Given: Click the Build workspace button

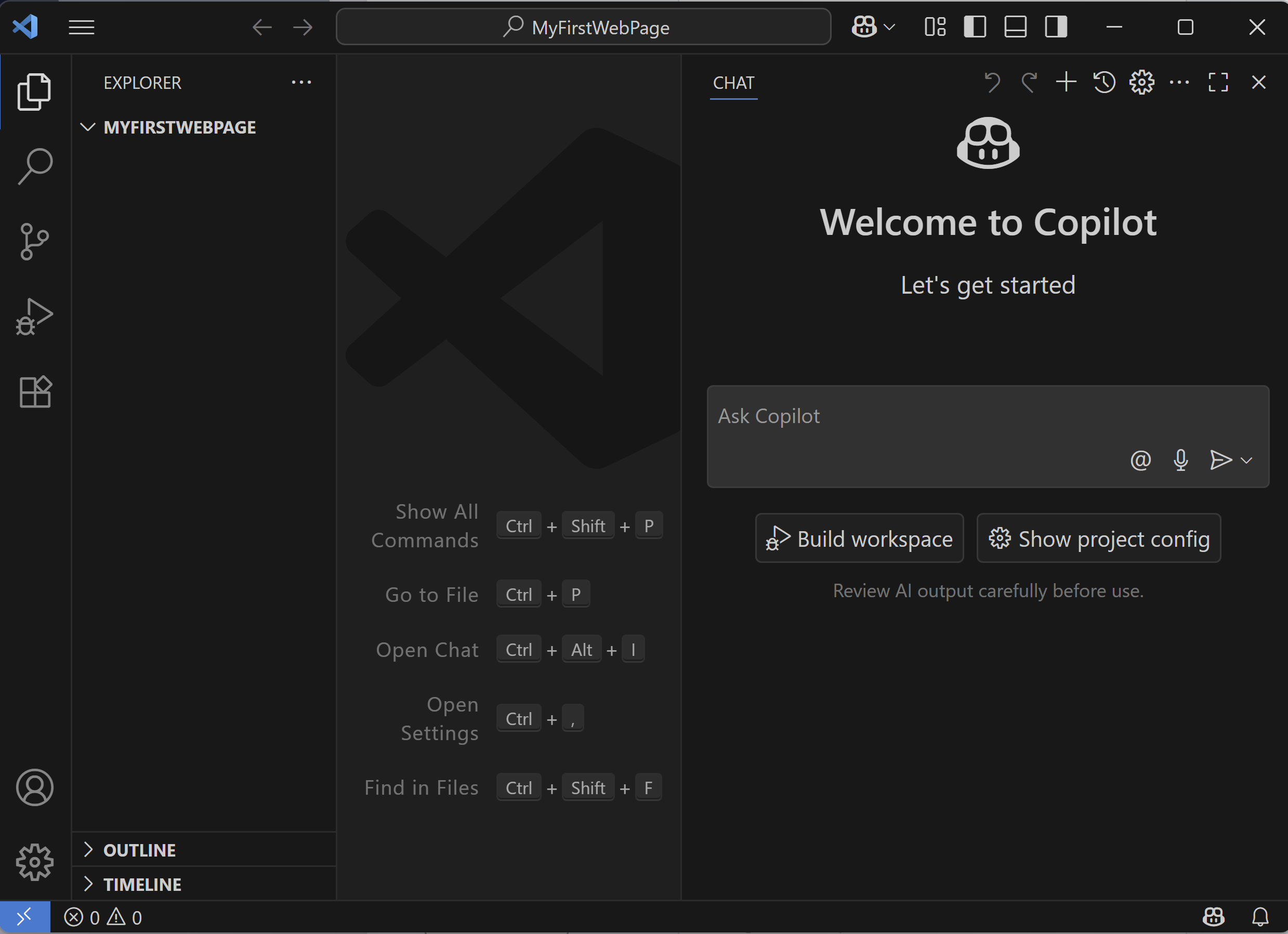Looking at the screenshot, I should (859, 538).
